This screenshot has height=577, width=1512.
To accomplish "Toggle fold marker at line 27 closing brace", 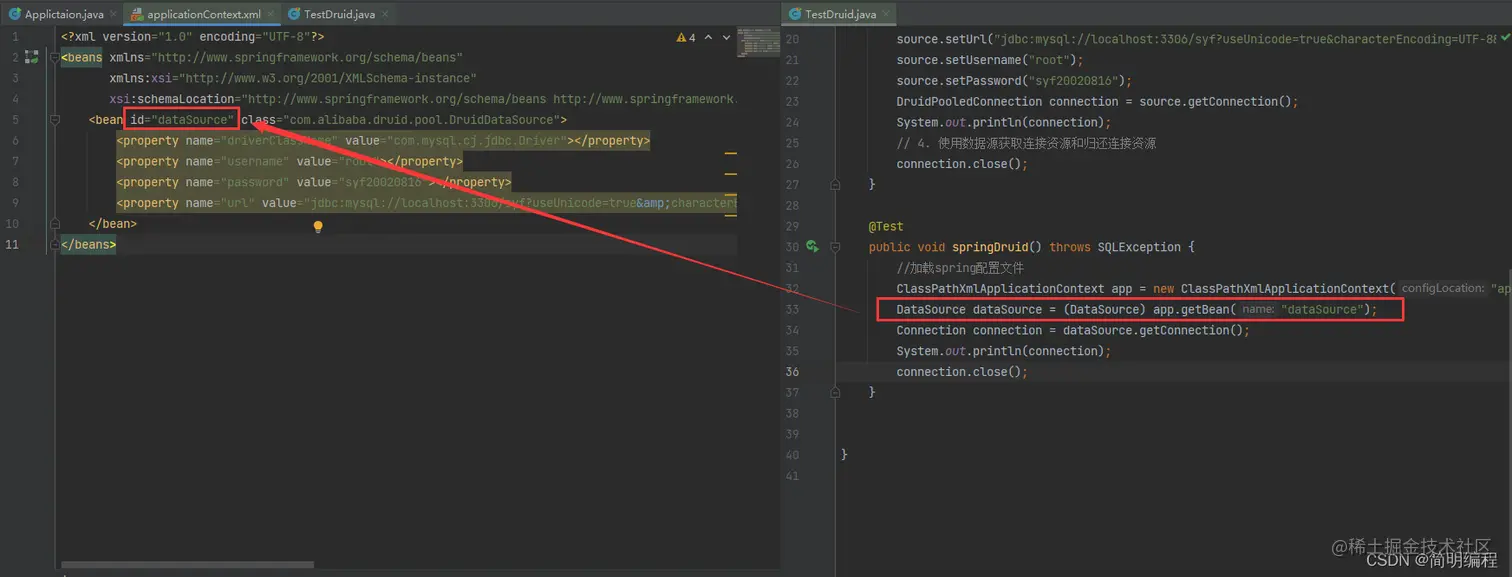I will coord(836,184).
